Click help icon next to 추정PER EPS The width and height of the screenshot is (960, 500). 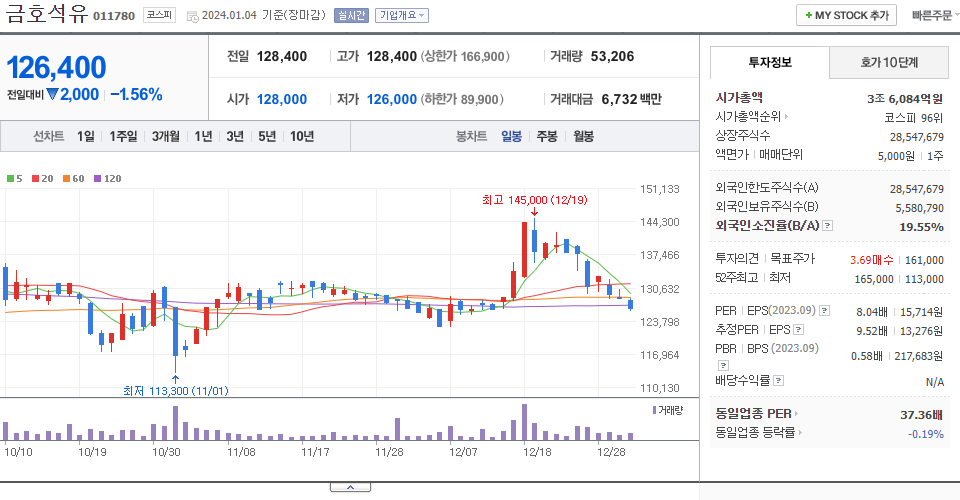pyautogui.click(x=798, y=330)
